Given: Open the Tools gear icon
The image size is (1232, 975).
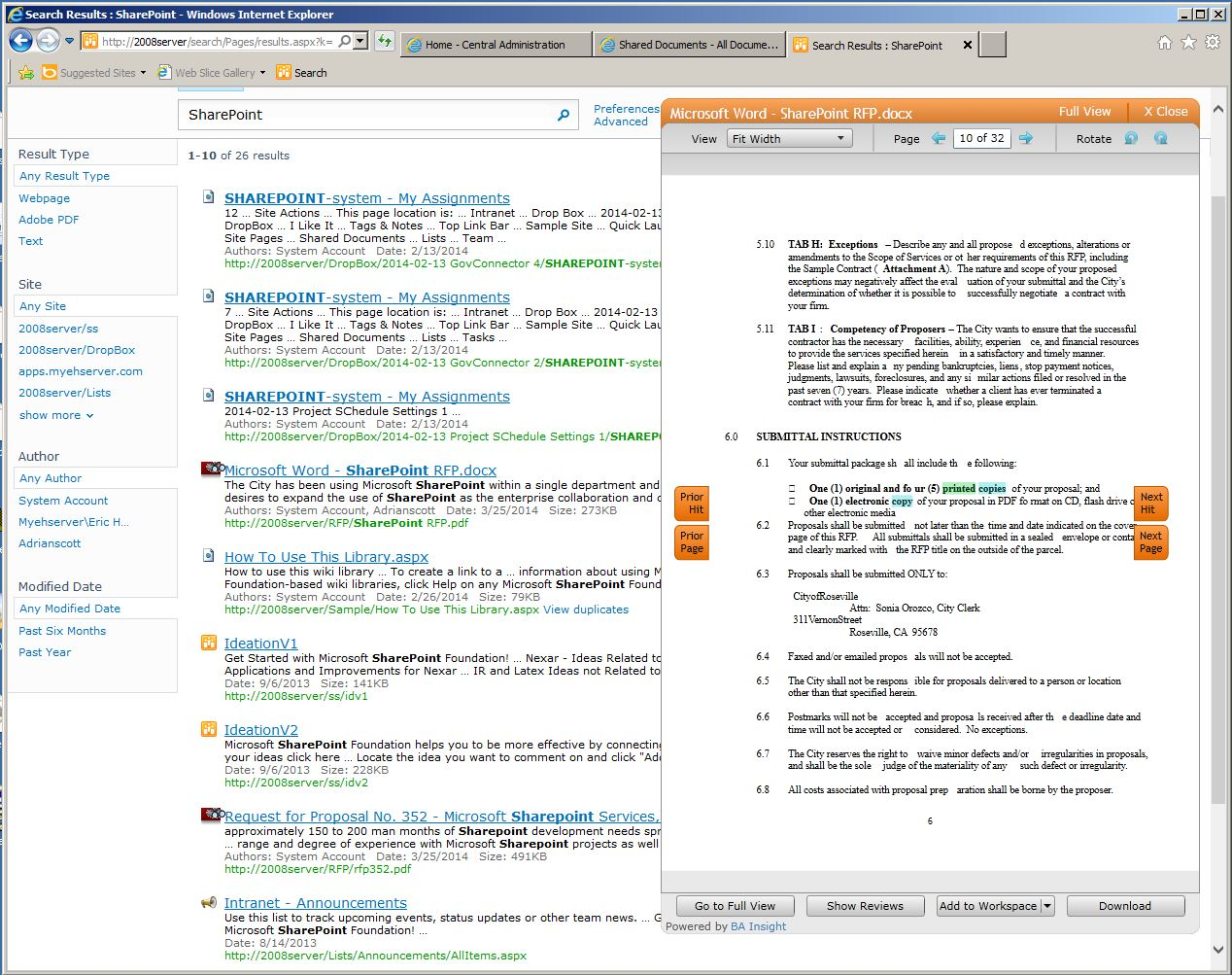Looking at the screenshot, I should 1213,43.
